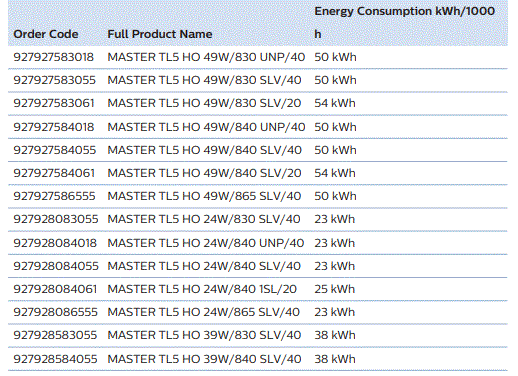
Task: Click product name MASTER TL5 HO 39W/830 SLV/40
Action: [x=204, y=335]
